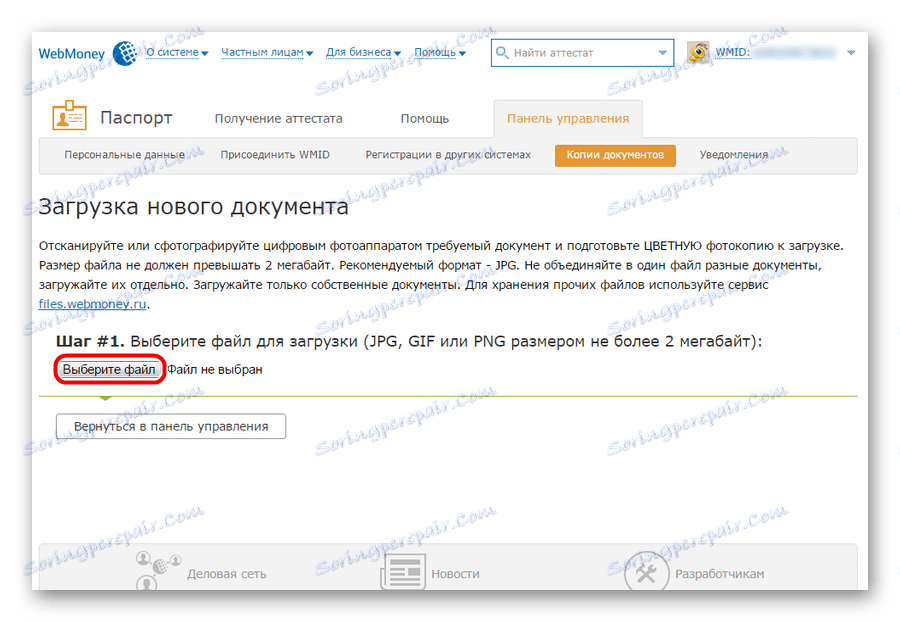Expand the 'Частным лицам' menu
900x622 pixels.
click(267, 52)
